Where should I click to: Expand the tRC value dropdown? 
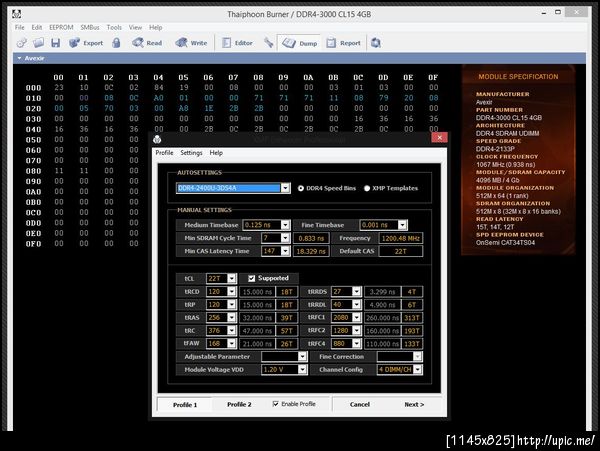coord(232,331)
